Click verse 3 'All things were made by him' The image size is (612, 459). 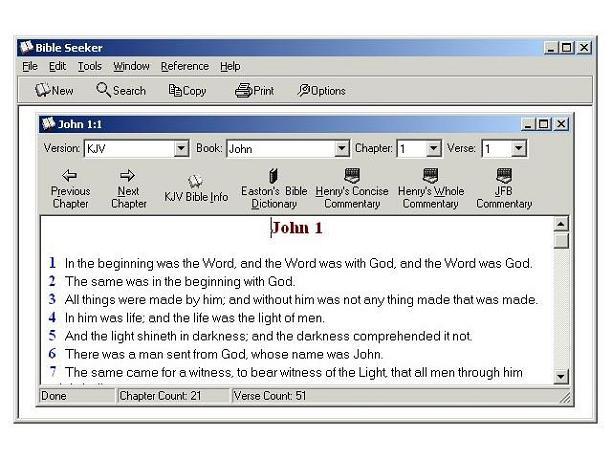pos(301,300)
